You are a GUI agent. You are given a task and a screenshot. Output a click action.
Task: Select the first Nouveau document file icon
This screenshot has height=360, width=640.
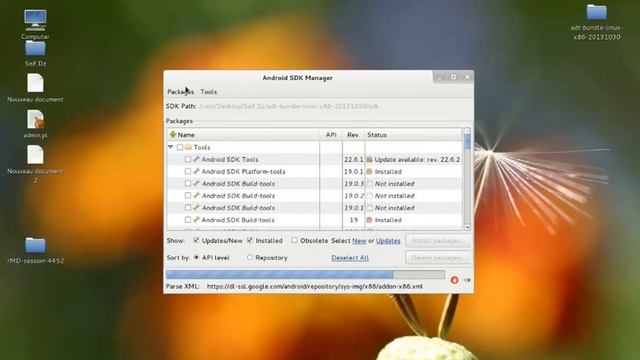(x=35, y=83)
